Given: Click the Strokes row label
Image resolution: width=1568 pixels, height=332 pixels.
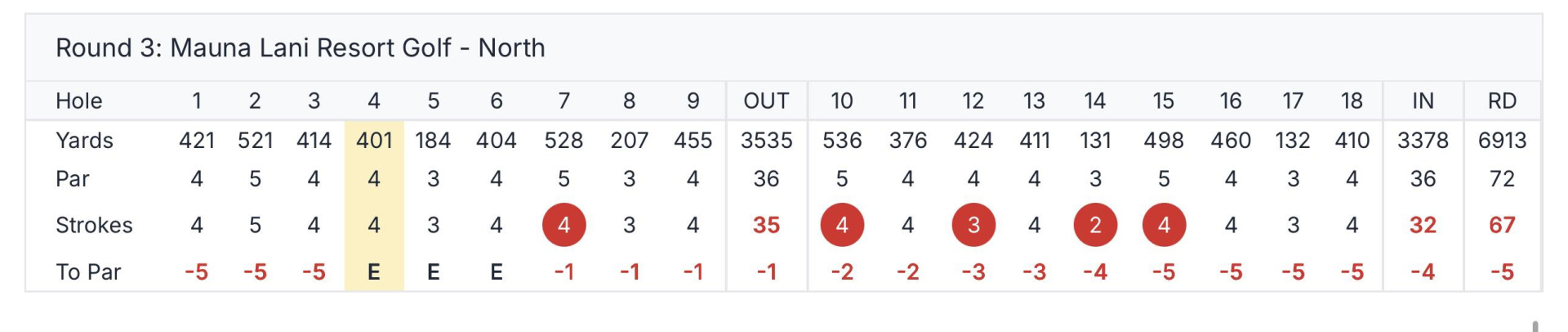Looking at the screenshot, I should point(94,225).
